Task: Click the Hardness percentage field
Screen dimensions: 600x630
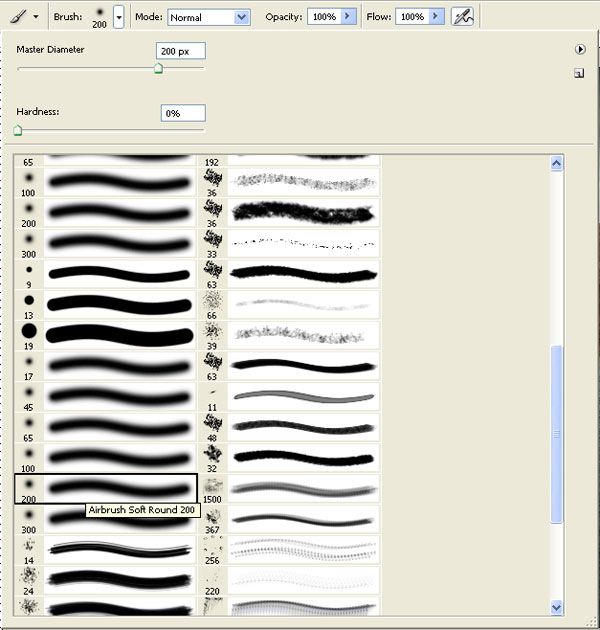Action: [182, 113]
